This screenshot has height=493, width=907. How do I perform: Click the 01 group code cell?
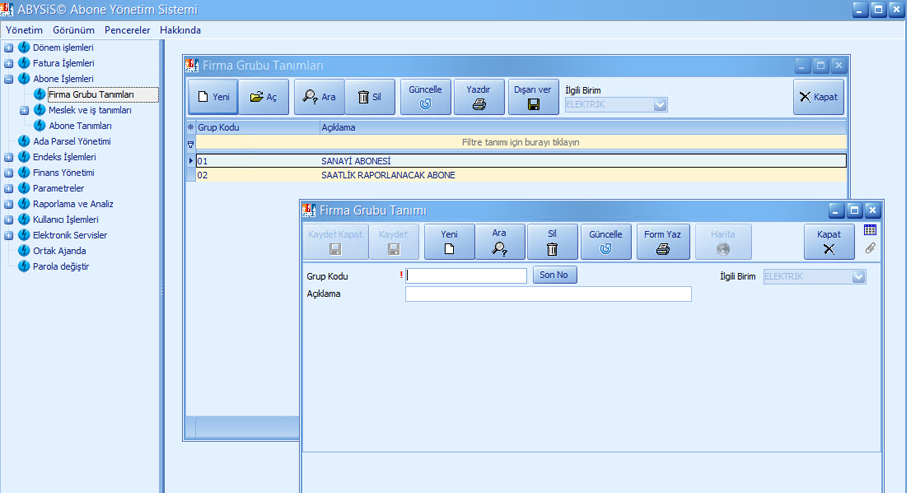tap(257, 161)
